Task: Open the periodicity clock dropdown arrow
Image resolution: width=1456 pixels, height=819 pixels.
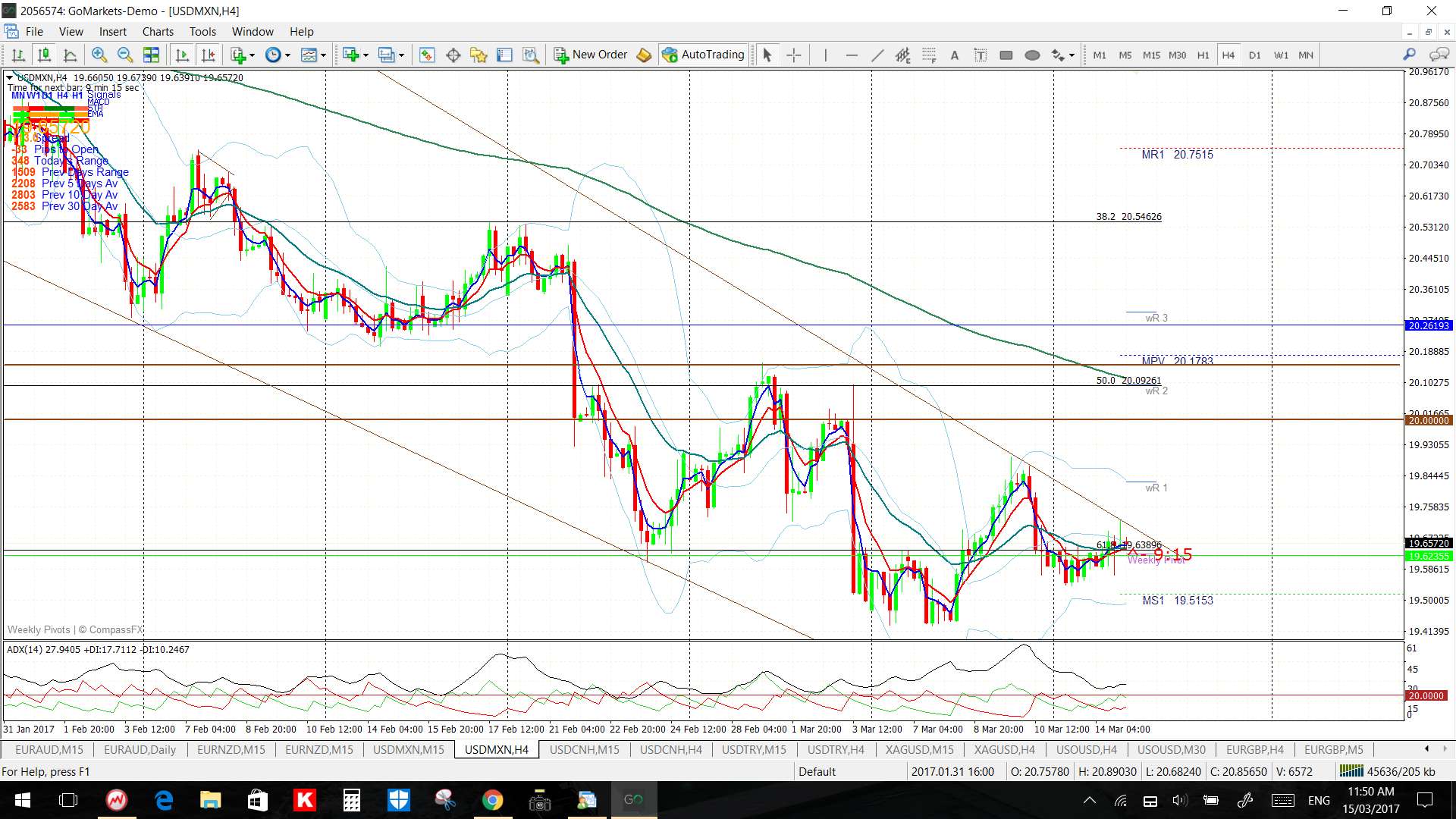Action: [x=287, y=55]
